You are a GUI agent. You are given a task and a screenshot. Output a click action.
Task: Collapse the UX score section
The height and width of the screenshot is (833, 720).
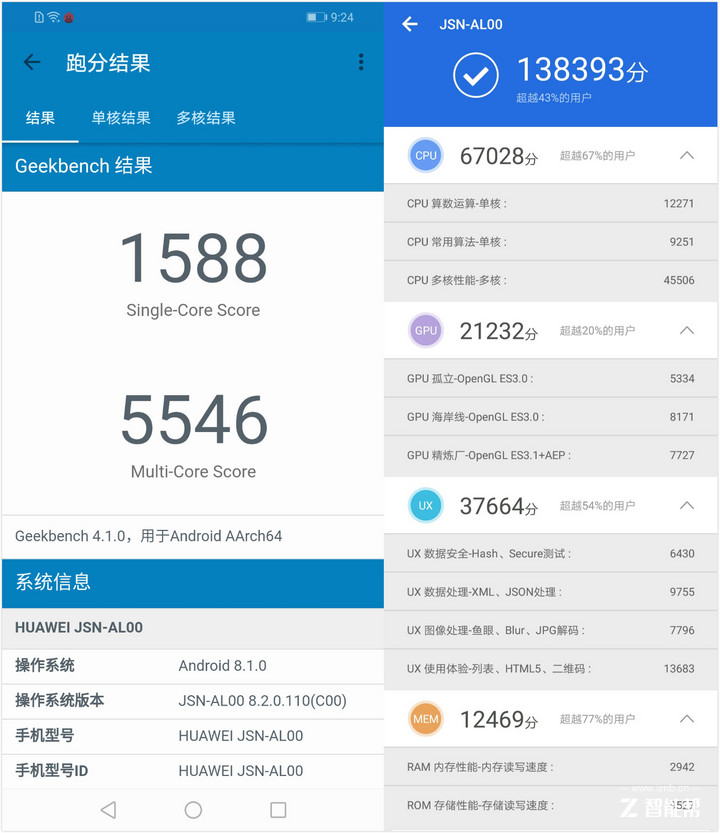point(687,506)
